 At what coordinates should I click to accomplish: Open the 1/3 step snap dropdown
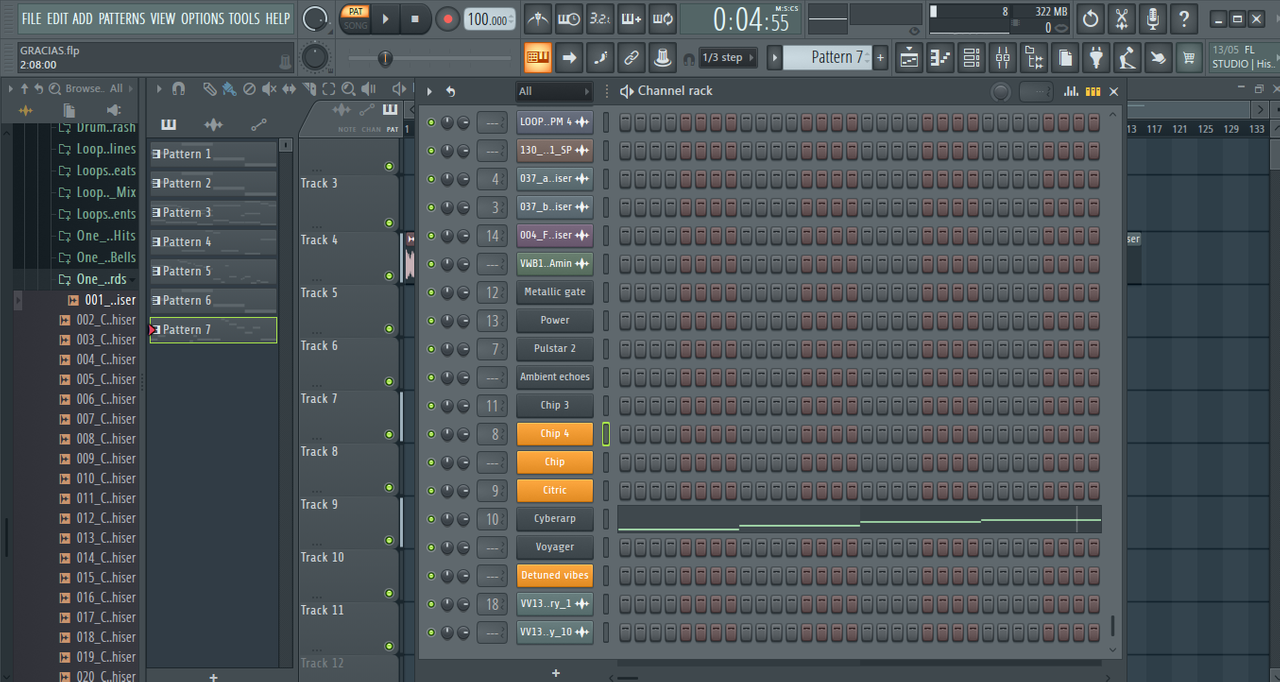pos(726,58)
